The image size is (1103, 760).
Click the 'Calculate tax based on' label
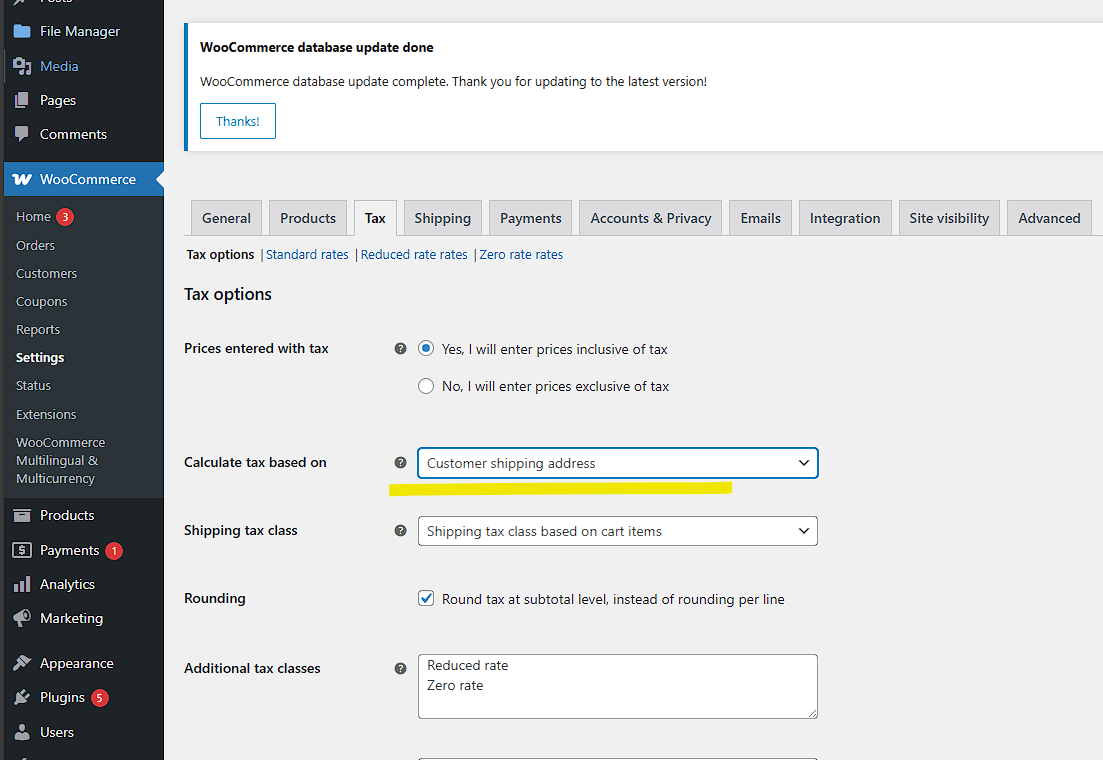(255, 462)
